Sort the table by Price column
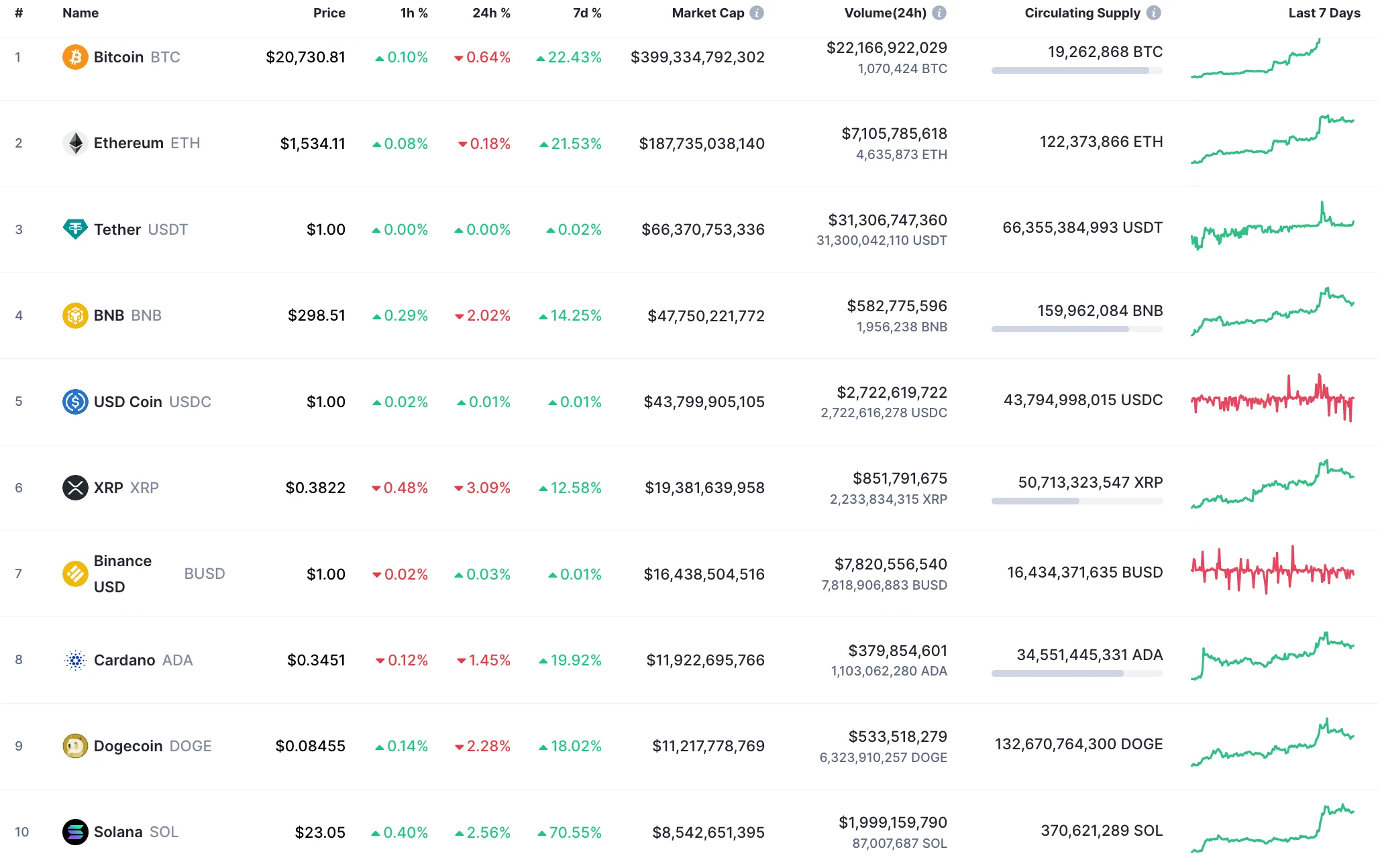Image resolution: width=1378 pixels, height=868 pixels. pos(329,12)
